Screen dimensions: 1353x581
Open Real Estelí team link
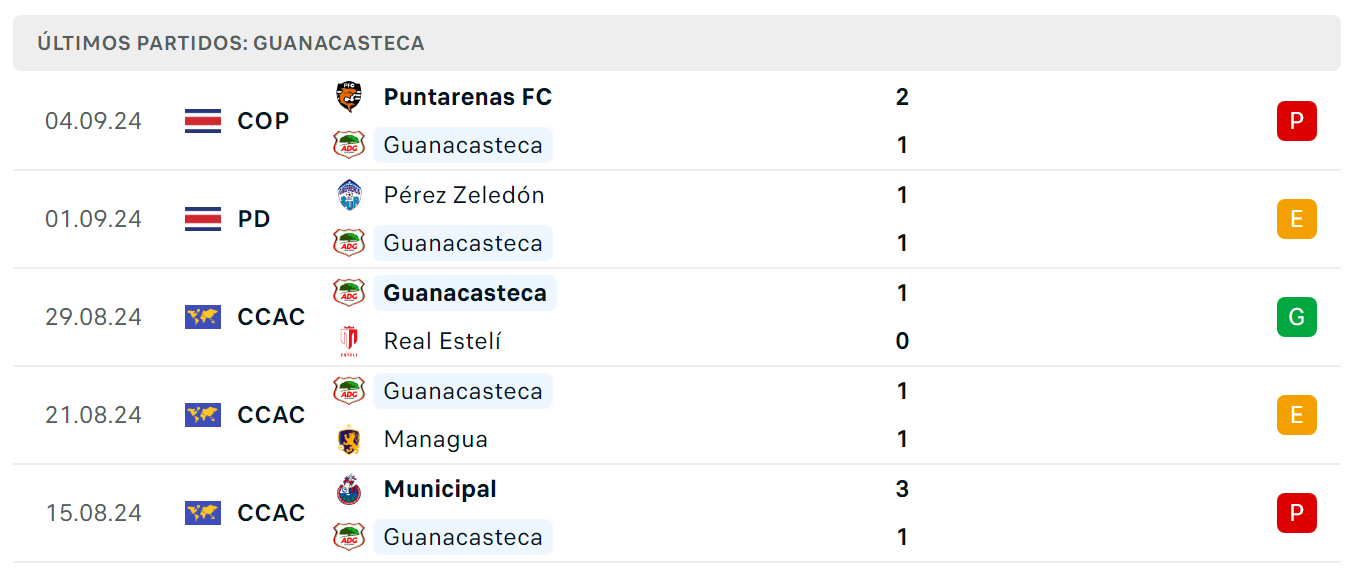tap(442, 341)
